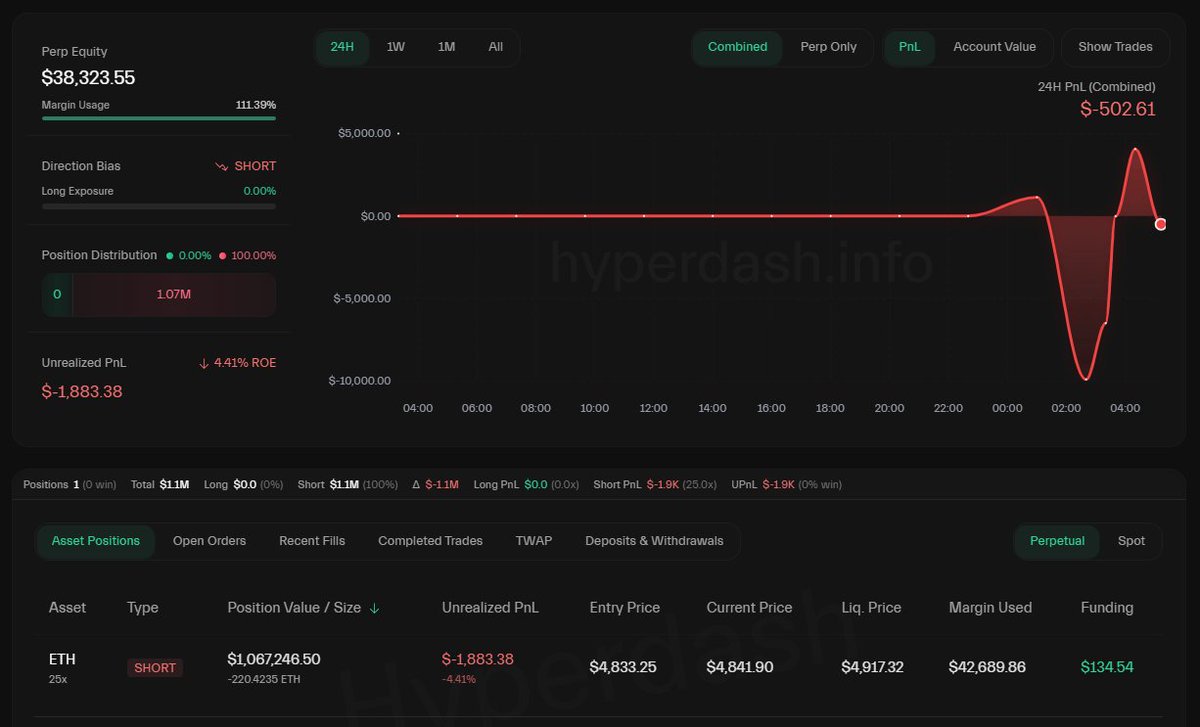
Task: Sort by Entry Price column header
Action: 625,608
